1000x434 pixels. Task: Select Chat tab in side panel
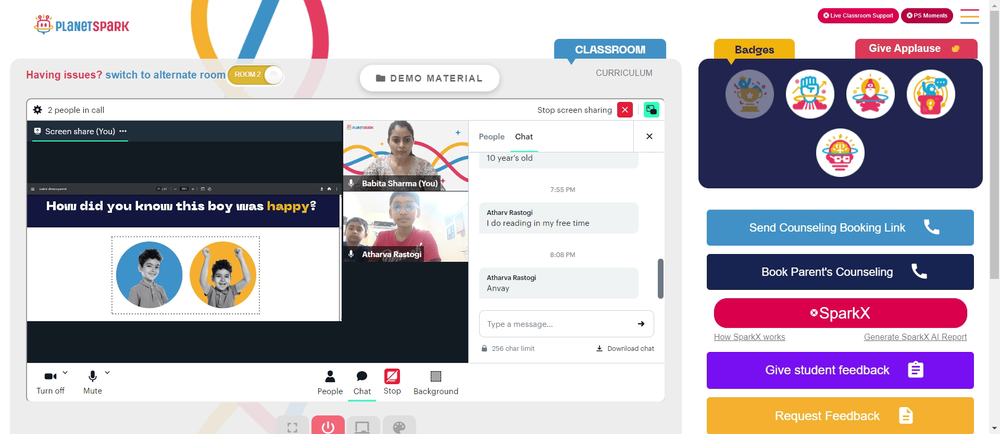click(x=524, y=136)
